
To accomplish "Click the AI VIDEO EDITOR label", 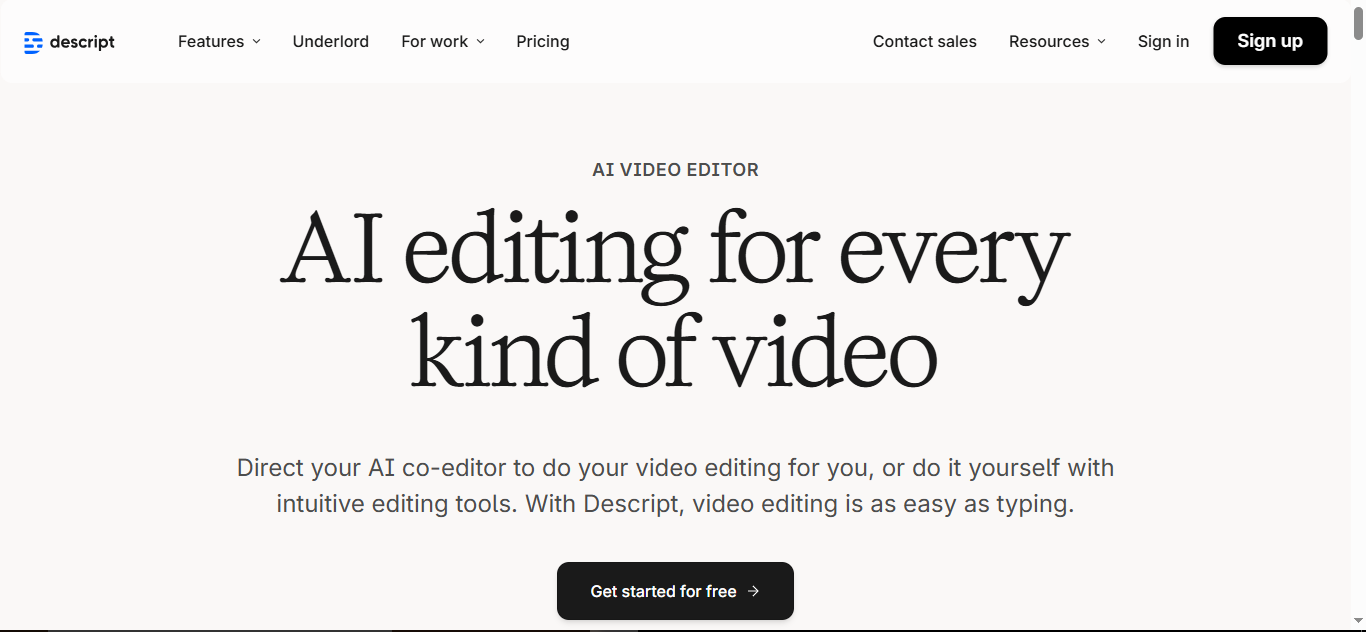I will (x=675, y=170).
